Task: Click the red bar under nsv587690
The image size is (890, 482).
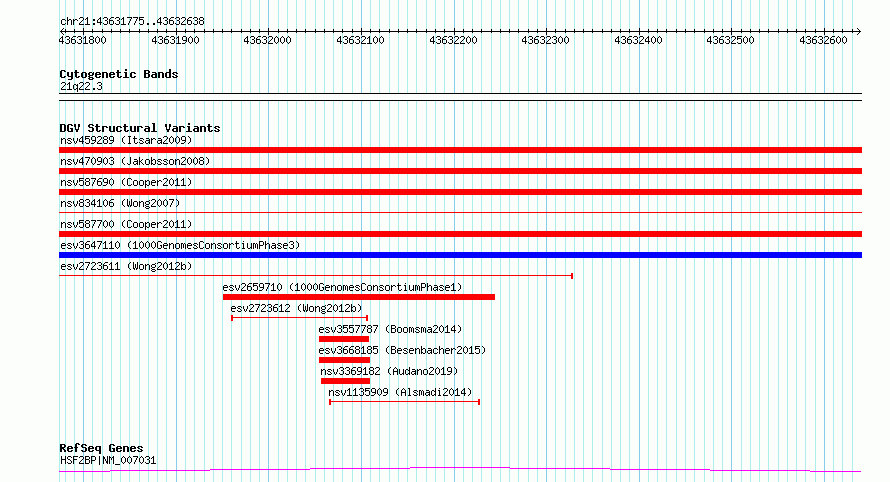Action: [x=460, y=192]
